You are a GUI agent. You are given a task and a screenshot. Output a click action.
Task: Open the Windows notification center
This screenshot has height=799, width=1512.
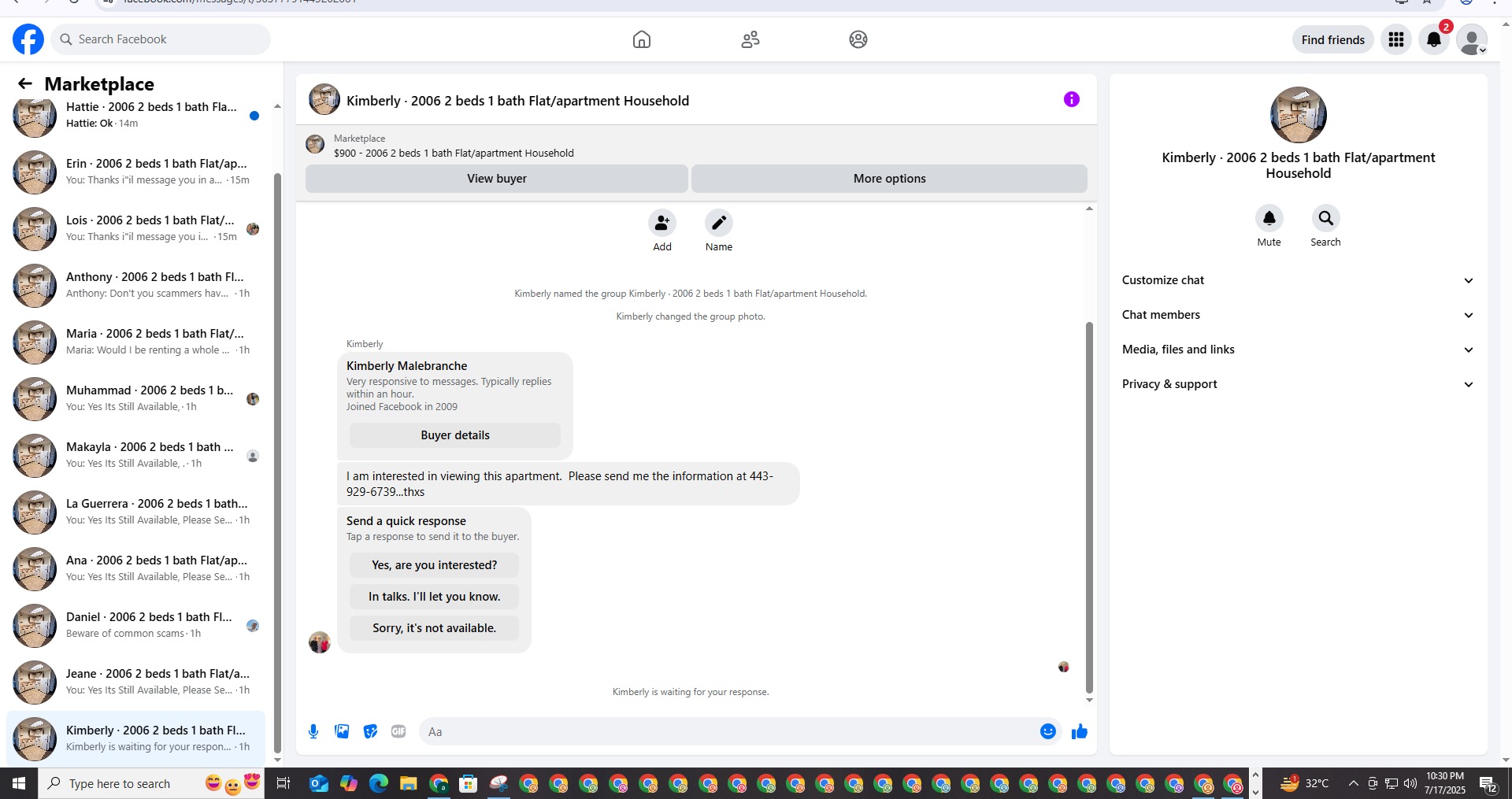click(x=1488, y=783)
